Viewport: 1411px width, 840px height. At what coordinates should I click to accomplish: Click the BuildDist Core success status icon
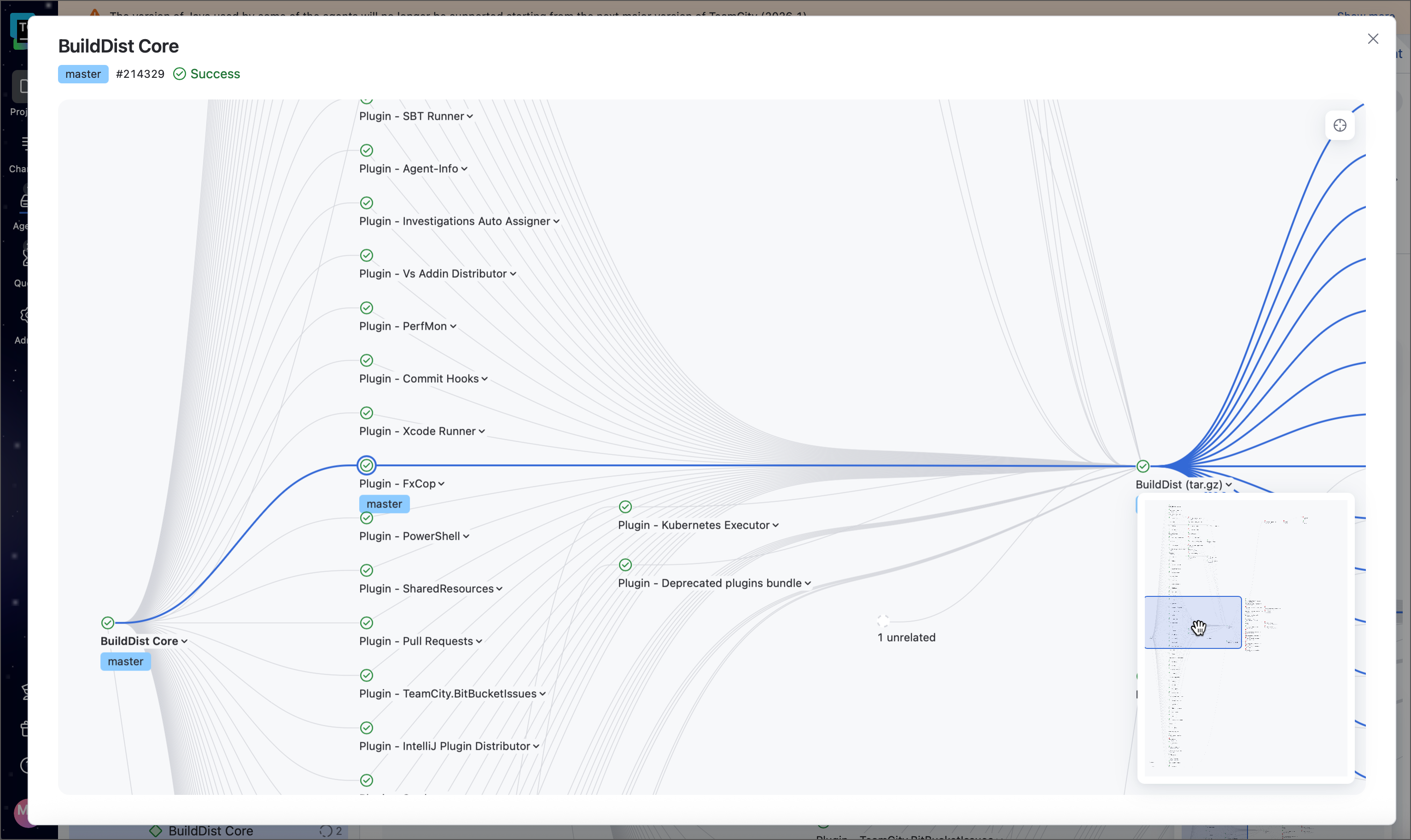point(108,623)
